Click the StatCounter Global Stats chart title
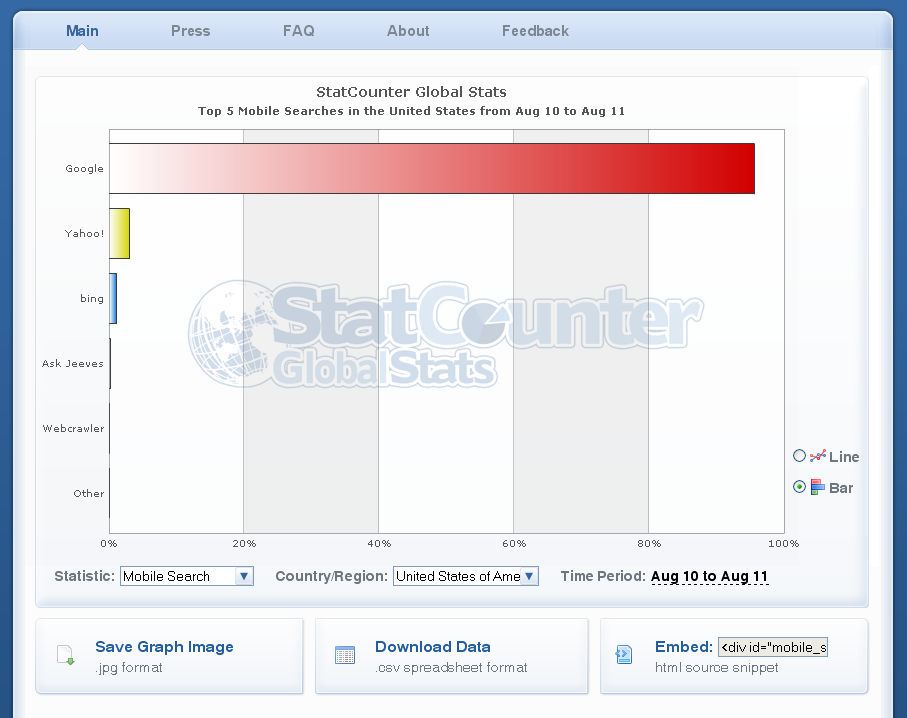The image size is (907, 718). tap(411, 92)
